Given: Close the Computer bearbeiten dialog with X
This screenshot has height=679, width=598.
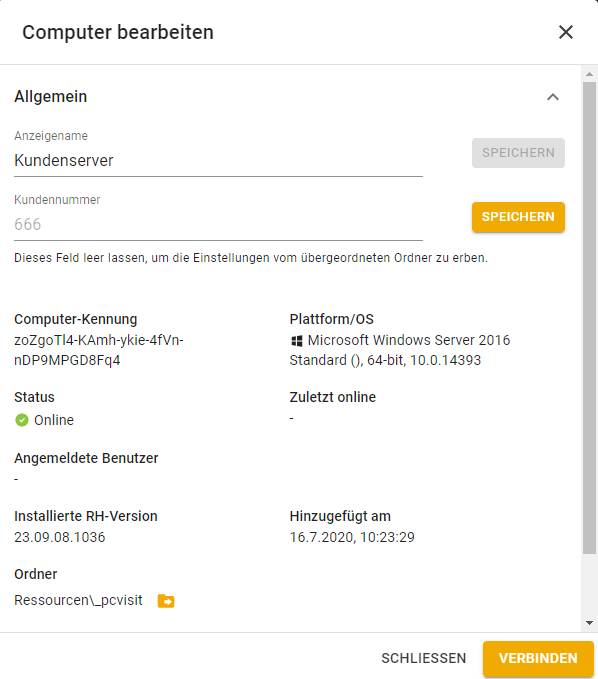Looking at the screenshot, I should click(x=566, y=32).
